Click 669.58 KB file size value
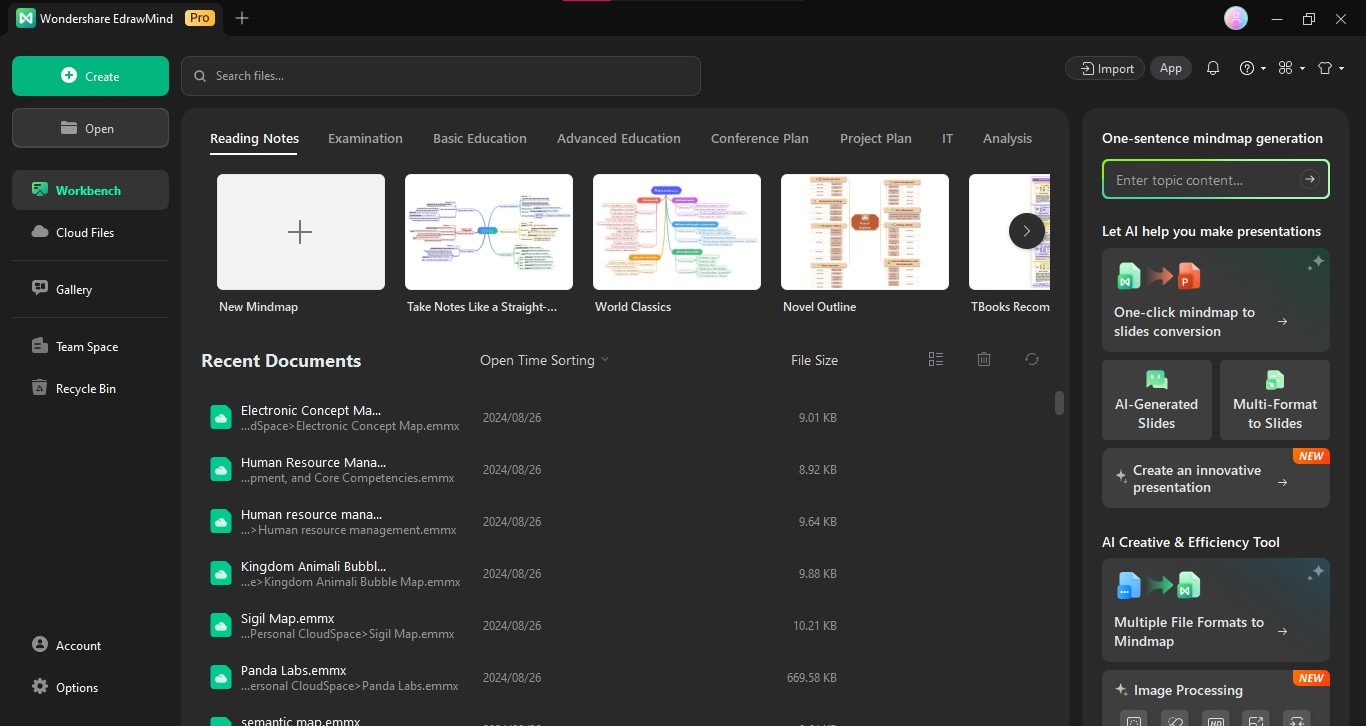This screenshot has height=726, width=1366. [812, 678]
